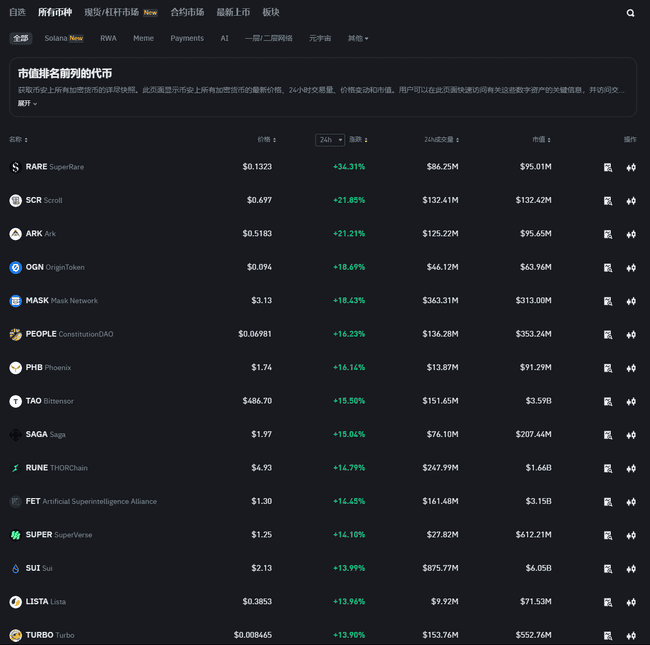Image resolution: width=650 pixels, height=645 pixels.
Task: Select the Meme category filter
Action: [143, 38]
